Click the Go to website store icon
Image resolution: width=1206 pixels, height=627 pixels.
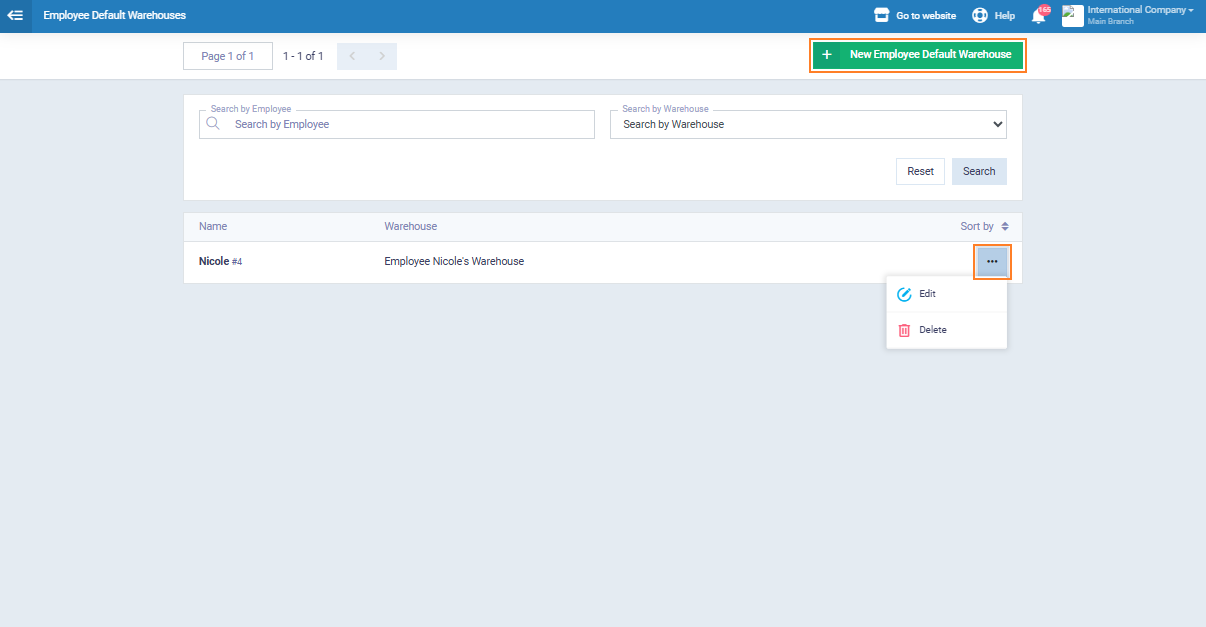[x=881, y=16]
